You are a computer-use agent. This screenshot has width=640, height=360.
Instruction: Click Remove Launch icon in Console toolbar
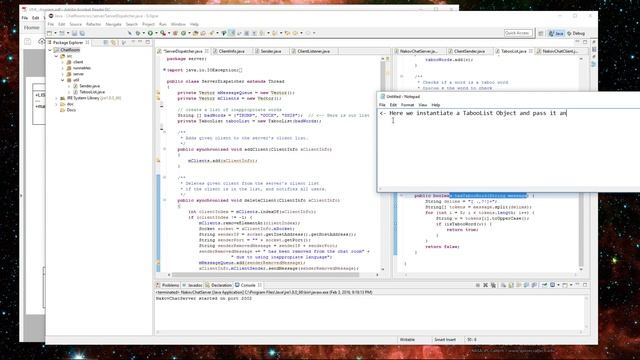coord(486,285)
